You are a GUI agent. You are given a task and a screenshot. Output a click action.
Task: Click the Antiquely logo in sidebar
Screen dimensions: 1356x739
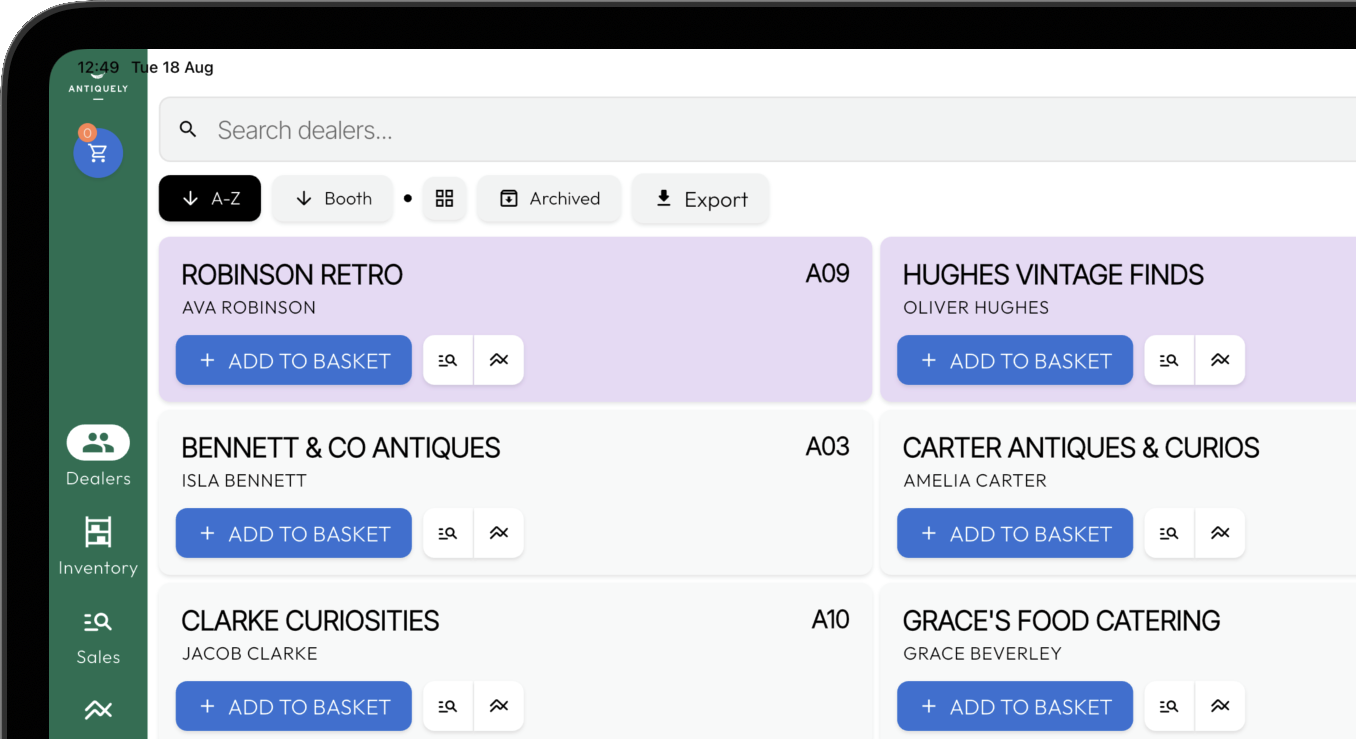click(98, 86)
